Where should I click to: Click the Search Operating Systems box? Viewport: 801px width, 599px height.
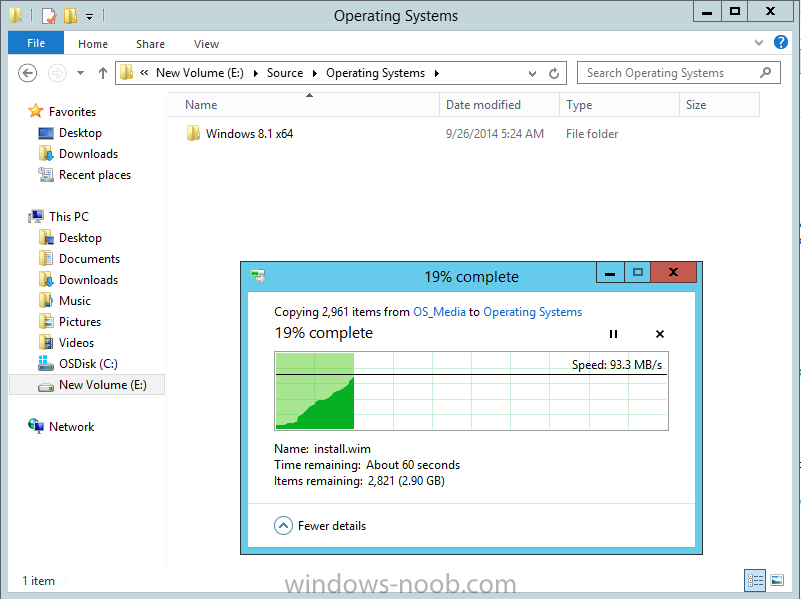click(x=678, y=73)
